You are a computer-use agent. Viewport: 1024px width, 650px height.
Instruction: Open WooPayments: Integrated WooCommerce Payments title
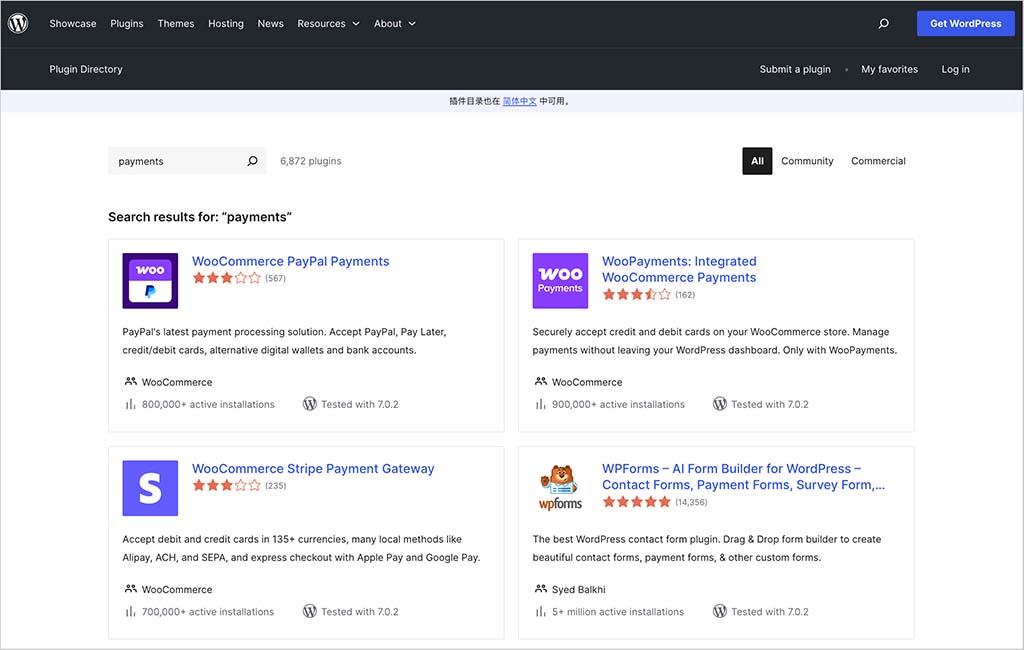[679, 269]
